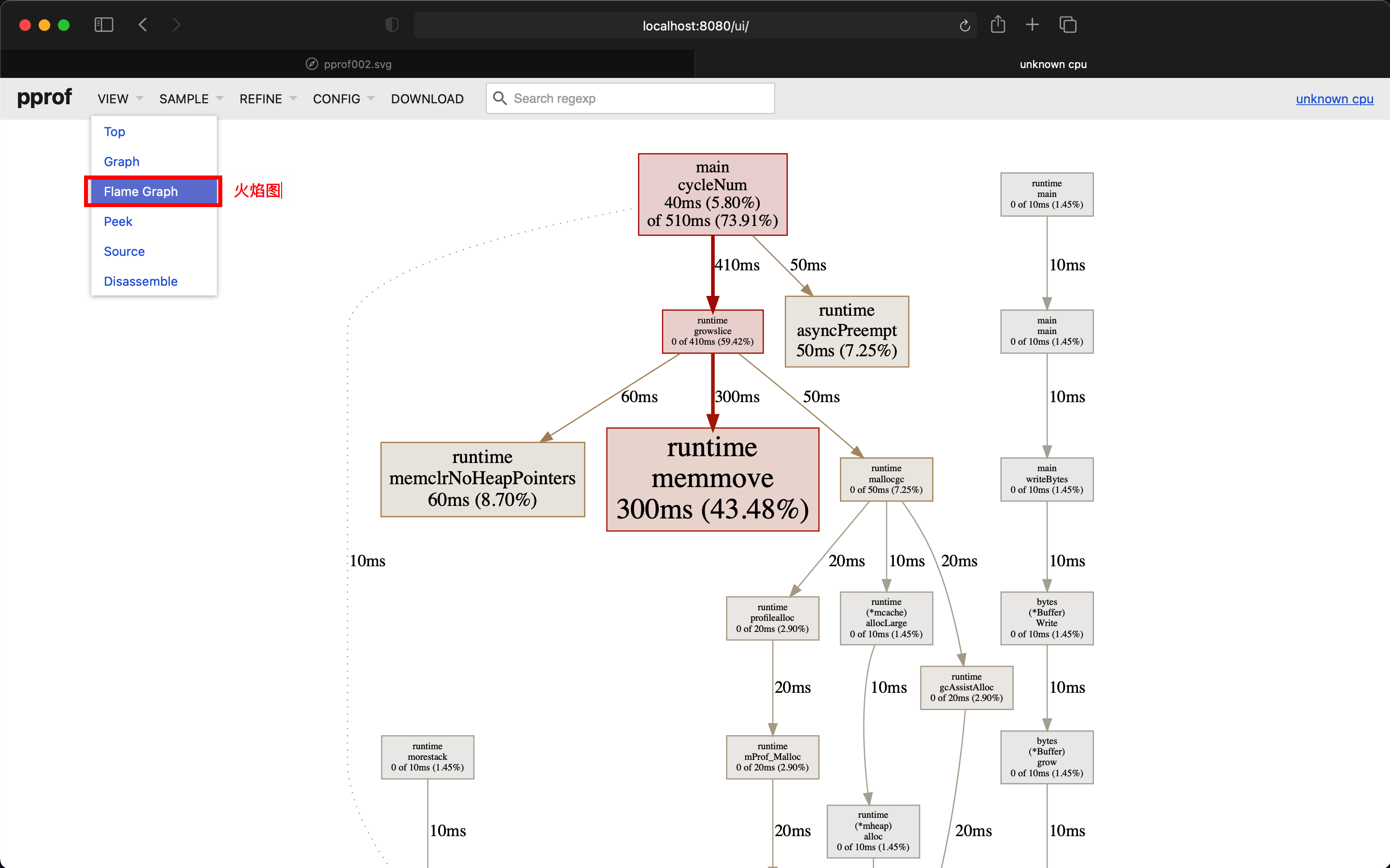Click the privacy shield icon
The width and height of the screenshot is (1390, 868).
[x=392, y=25]
